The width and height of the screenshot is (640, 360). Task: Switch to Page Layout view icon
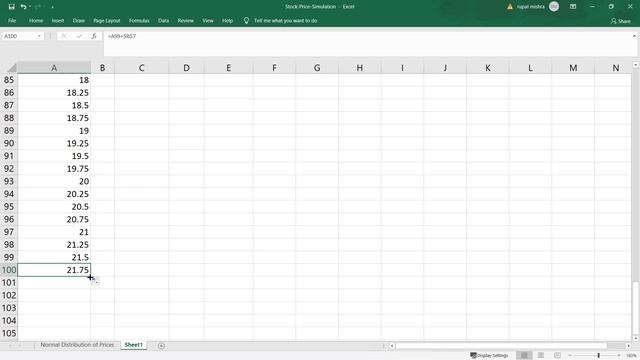(x=541, y=356)
